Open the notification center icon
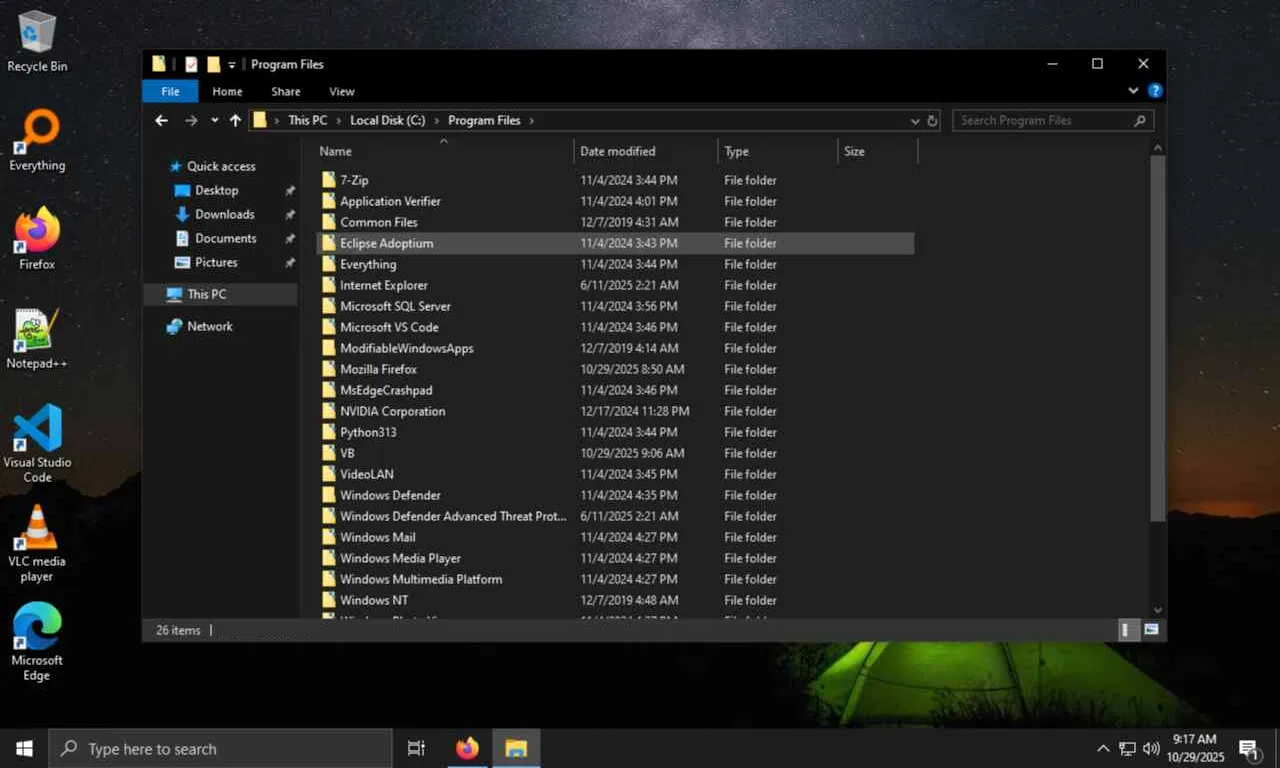 [1249, 748]
